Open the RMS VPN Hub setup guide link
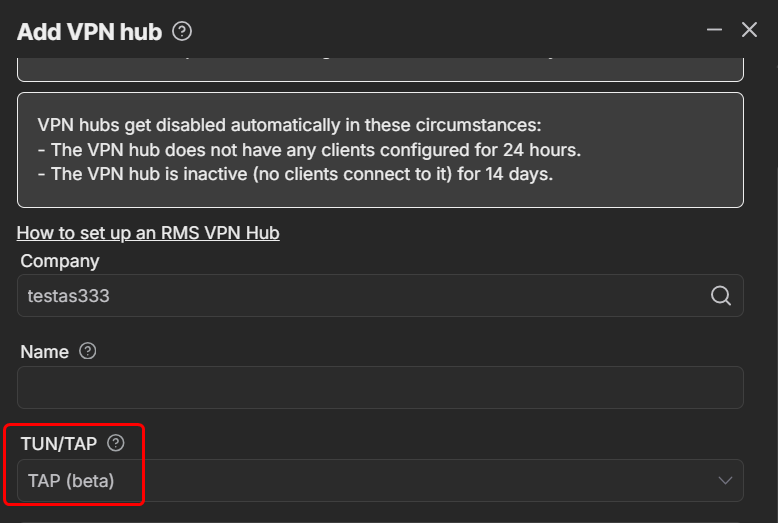This screenshot has height=523, width=778. pos(148,233)
